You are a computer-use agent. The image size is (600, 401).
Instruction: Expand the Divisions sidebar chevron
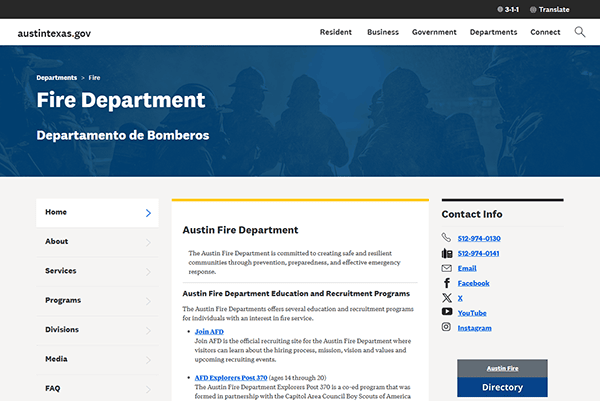click(x=148, y=331)
